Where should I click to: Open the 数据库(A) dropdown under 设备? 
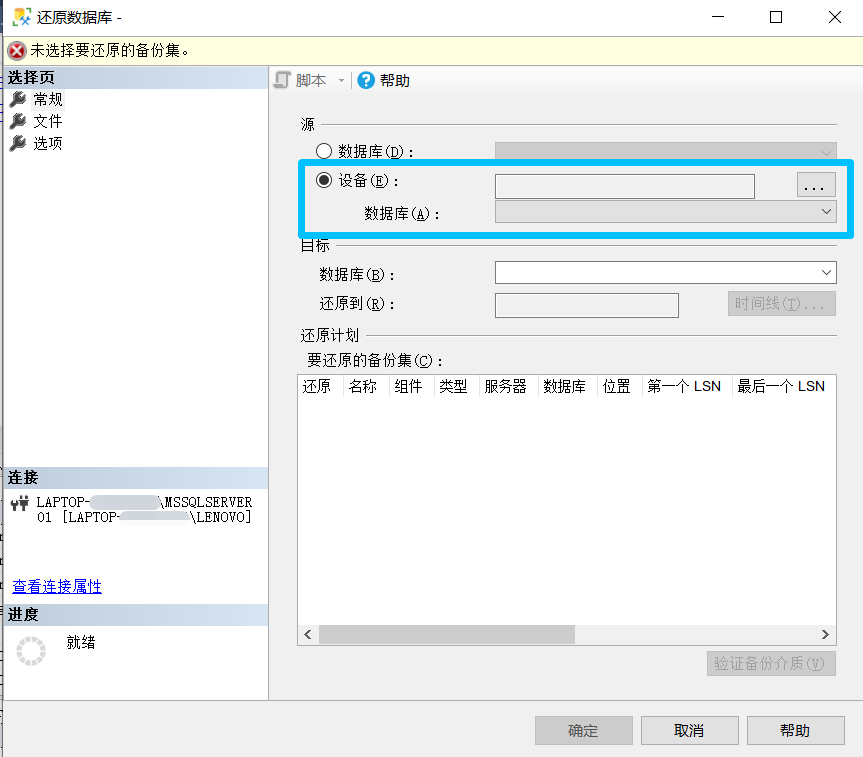[826, 211]
